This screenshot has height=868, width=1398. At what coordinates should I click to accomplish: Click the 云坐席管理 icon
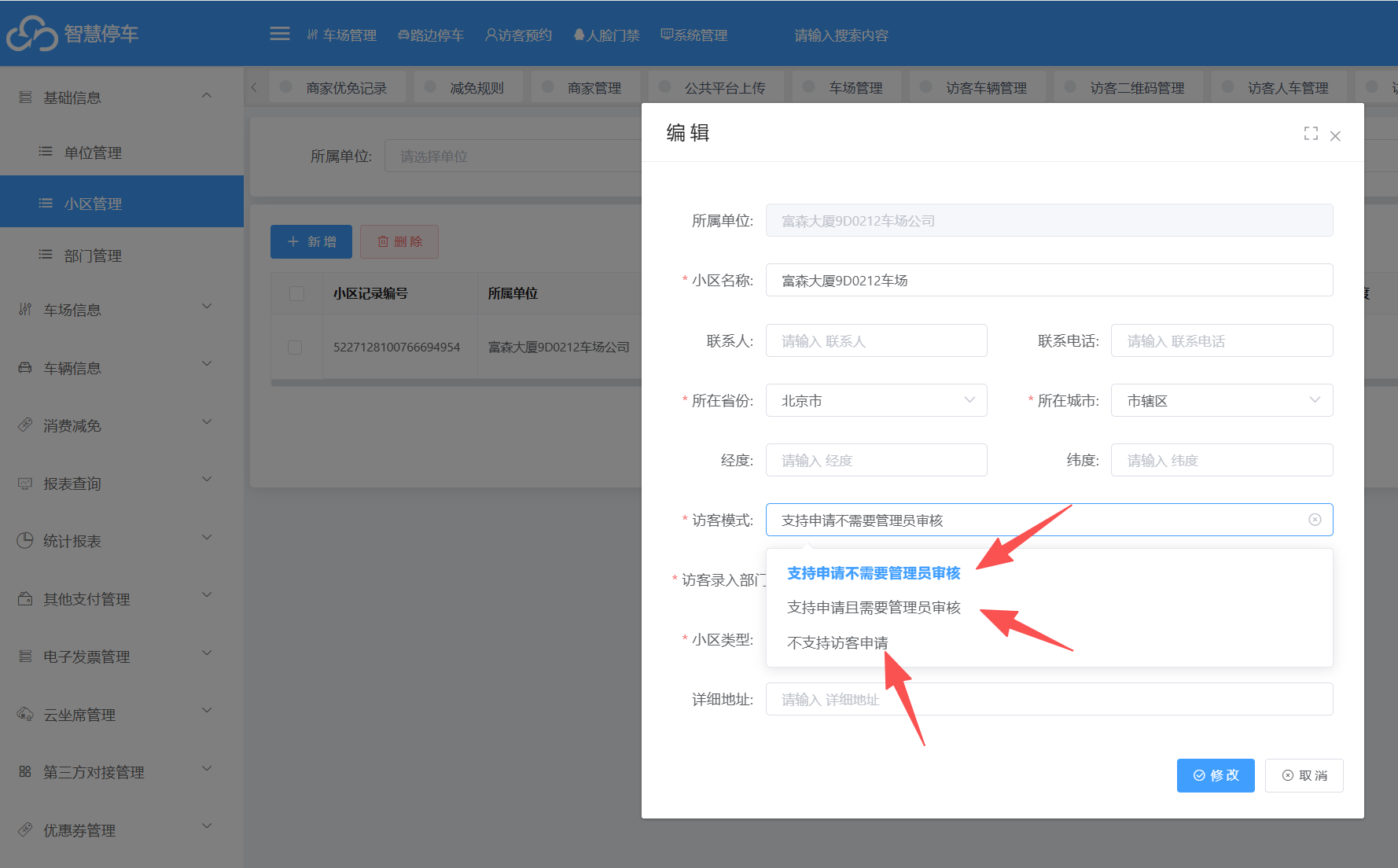tap(25, 714)
